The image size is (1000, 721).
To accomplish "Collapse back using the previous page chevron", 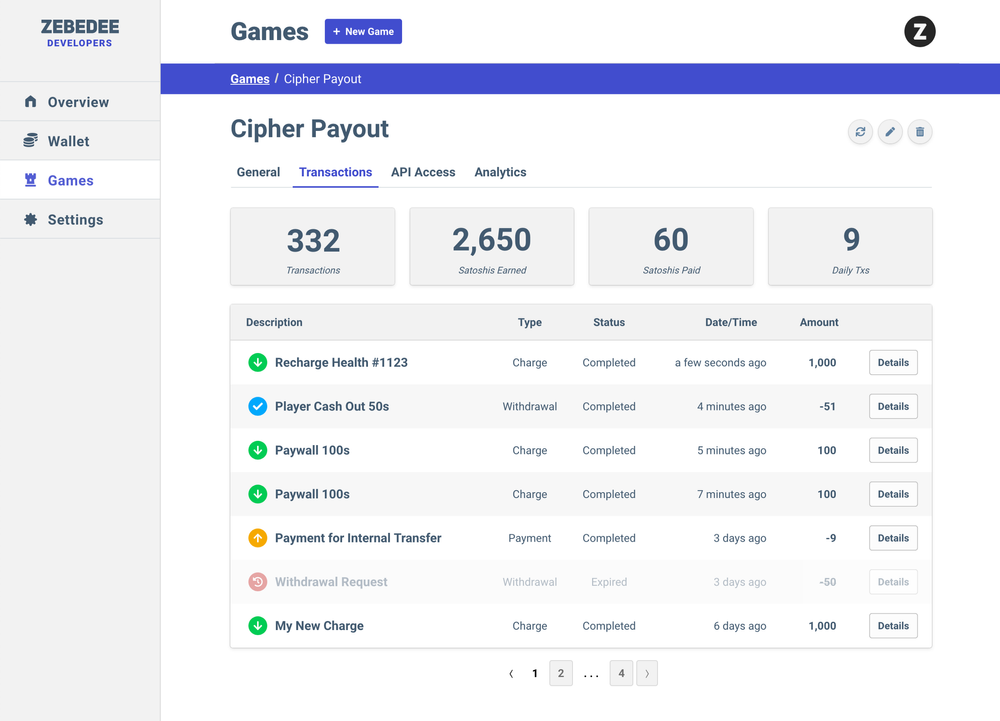I will [511, 673].
